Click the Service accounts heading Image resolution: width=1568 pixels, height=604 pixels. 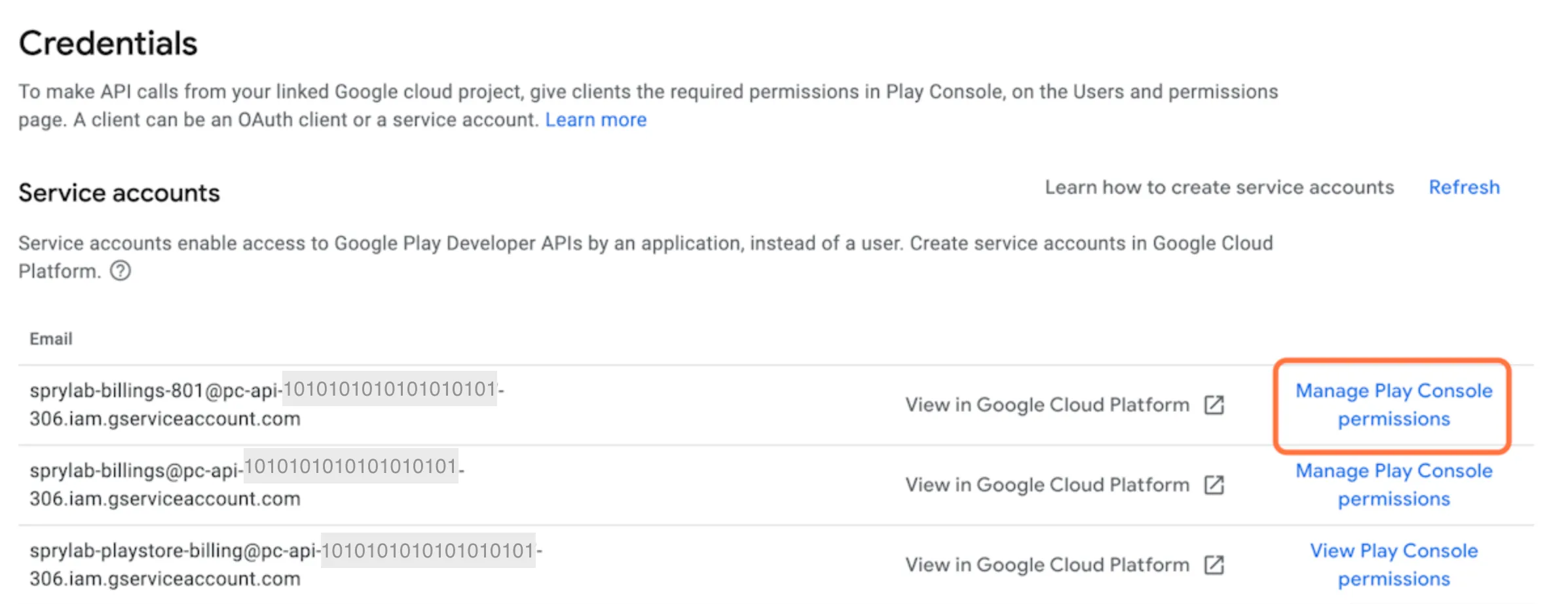click(x=119, y=193)
